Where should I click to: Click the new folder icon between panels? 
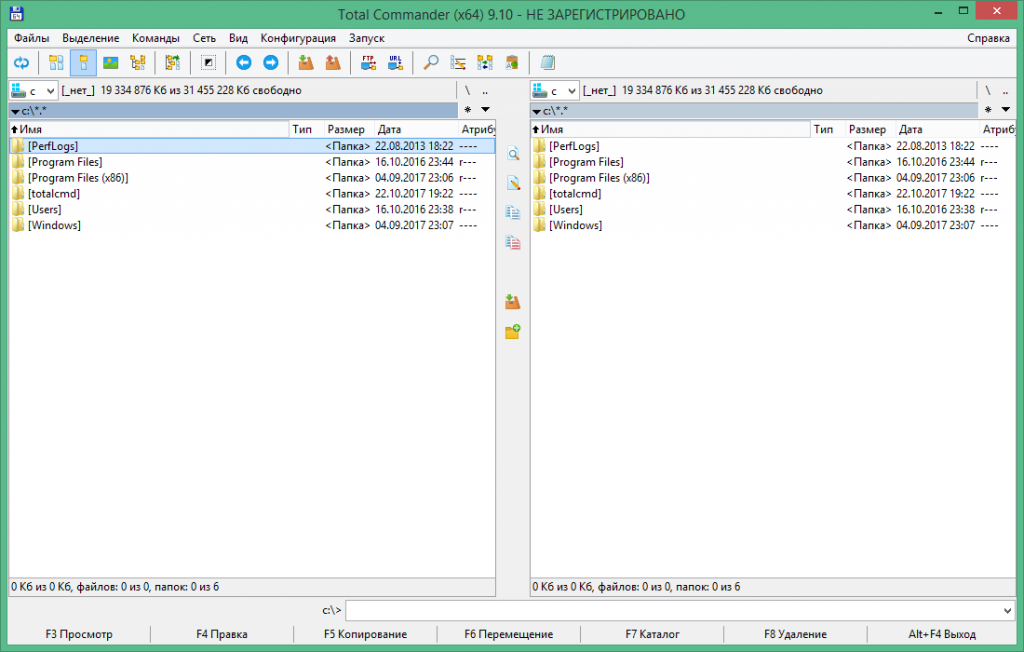click(x=513, y=332)
